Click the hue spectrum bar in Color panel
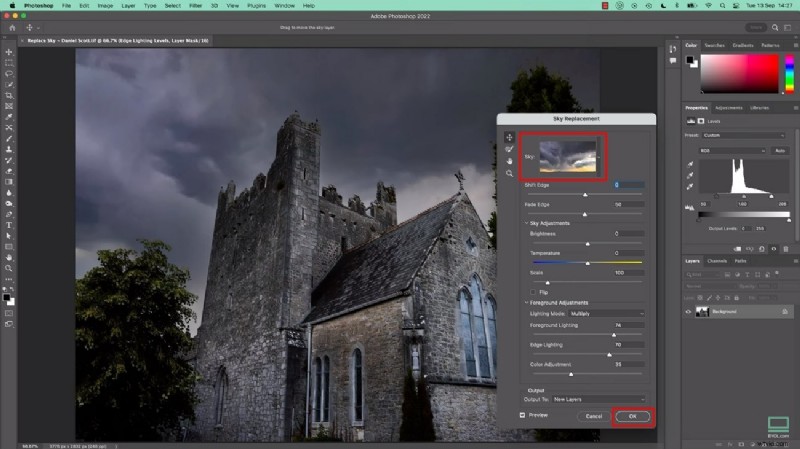Screen dimensions: 800x449 tap(789, 74)
